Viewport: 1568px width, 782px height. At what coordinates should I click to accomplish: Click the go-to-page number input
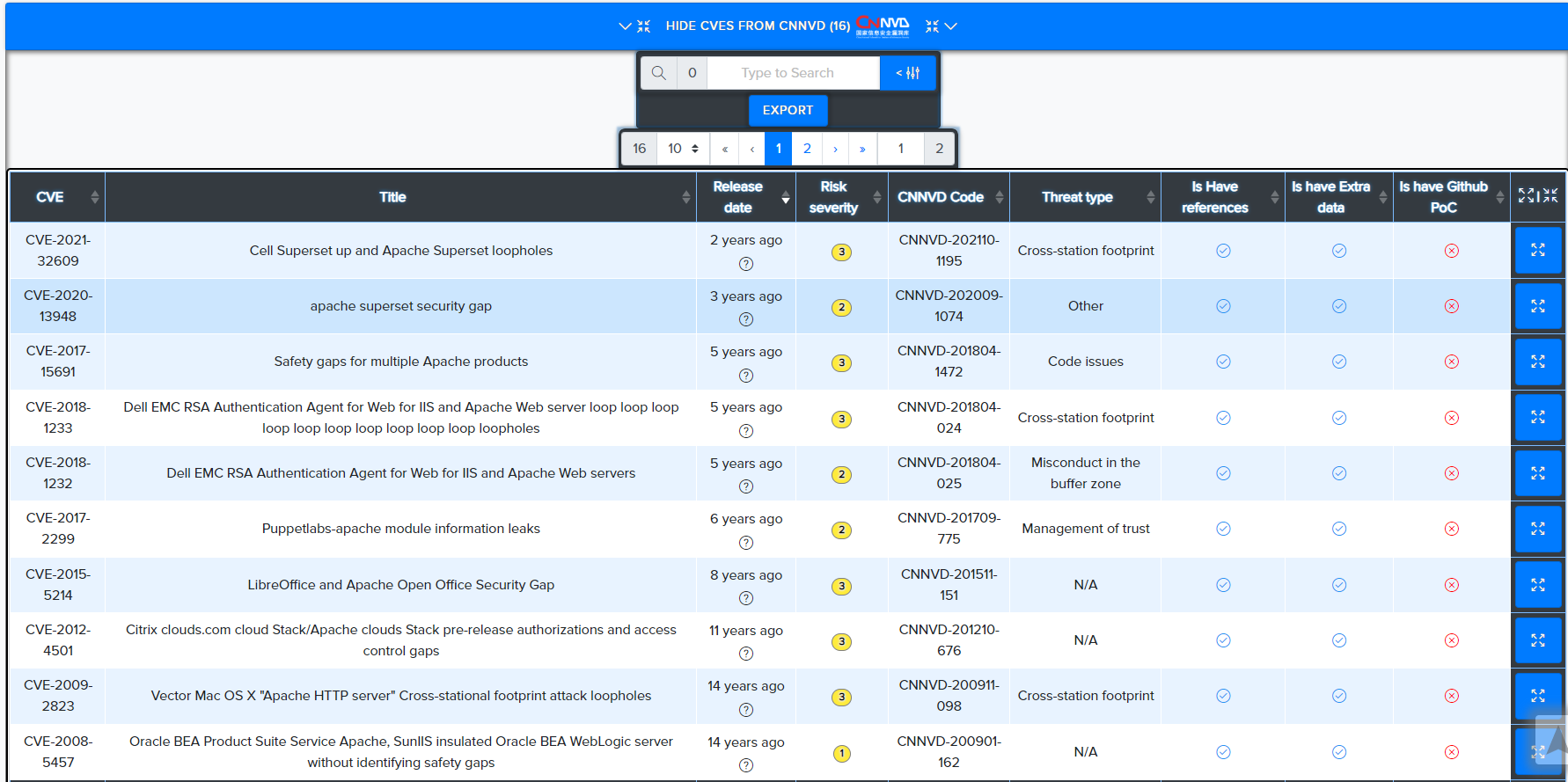pos(900,149)
